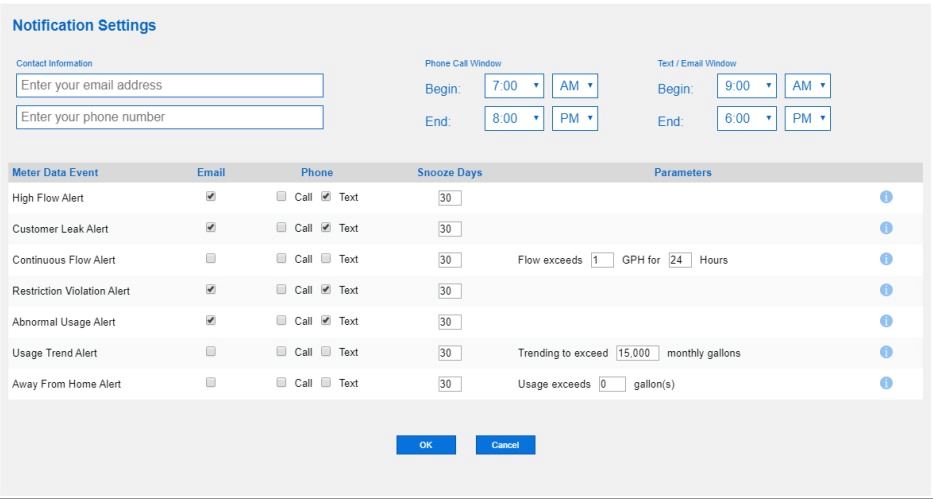Screen dimensions: 933x499
Task: Open Phone Call Window Begin time dropdown
Action: point(515,87)
